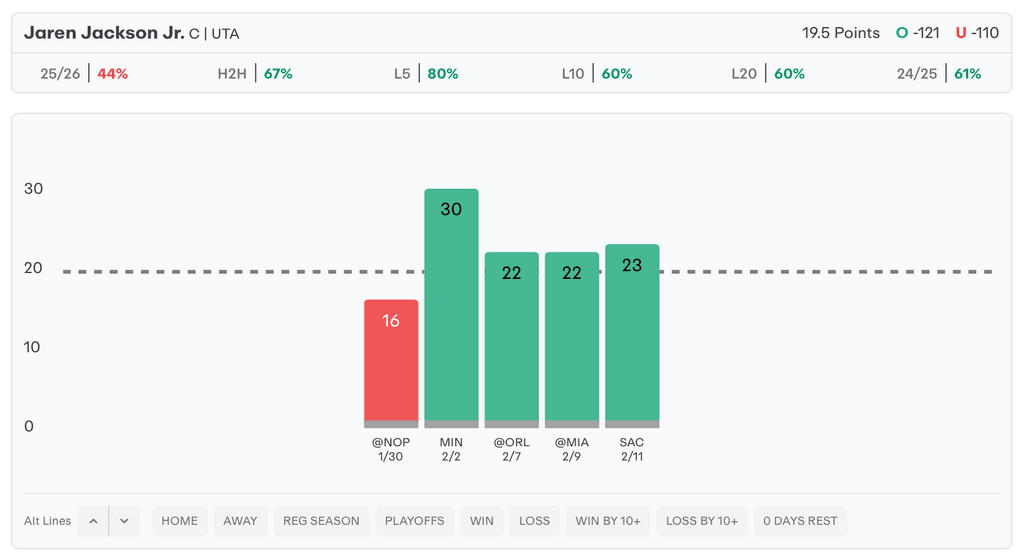Screen dimensions: 1024x559
Task: Filter by LOSS games
Action: point(534,521)
